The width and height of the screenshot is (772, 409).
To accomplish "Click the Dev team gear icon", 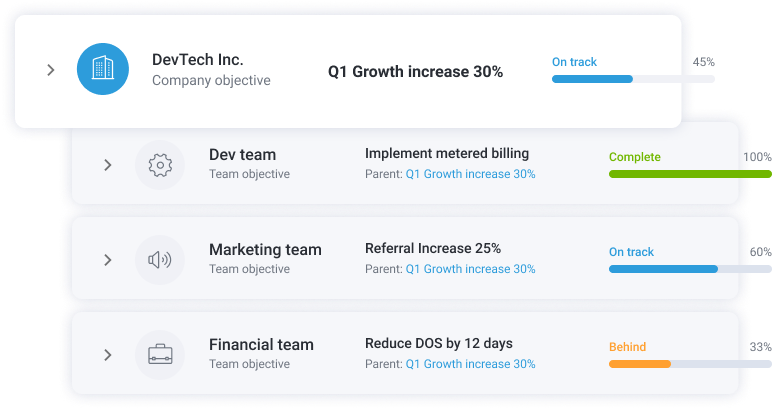I will [160, 165].
